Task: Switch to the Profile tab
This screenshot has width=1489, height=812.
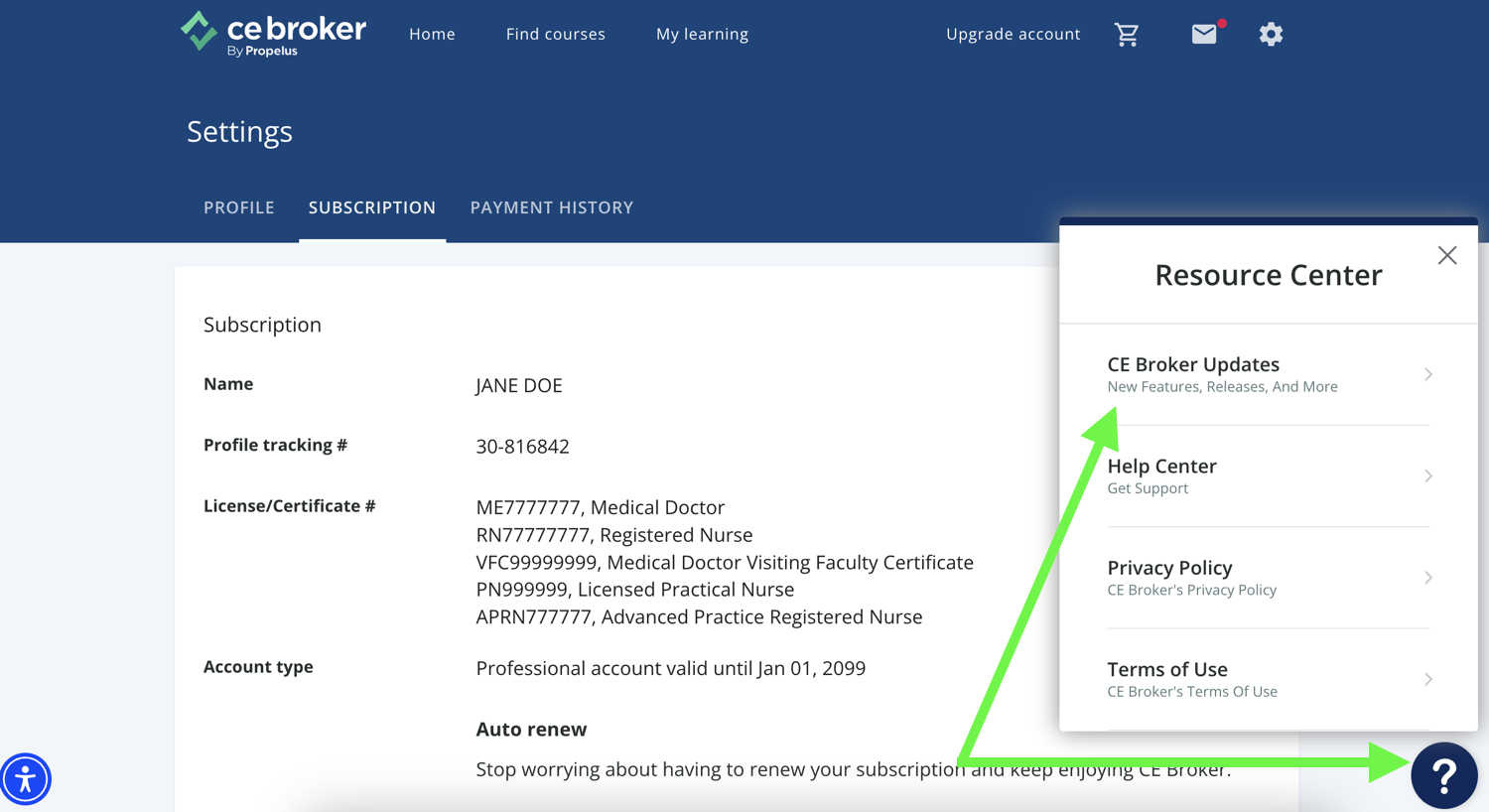Action: (239, 207)
